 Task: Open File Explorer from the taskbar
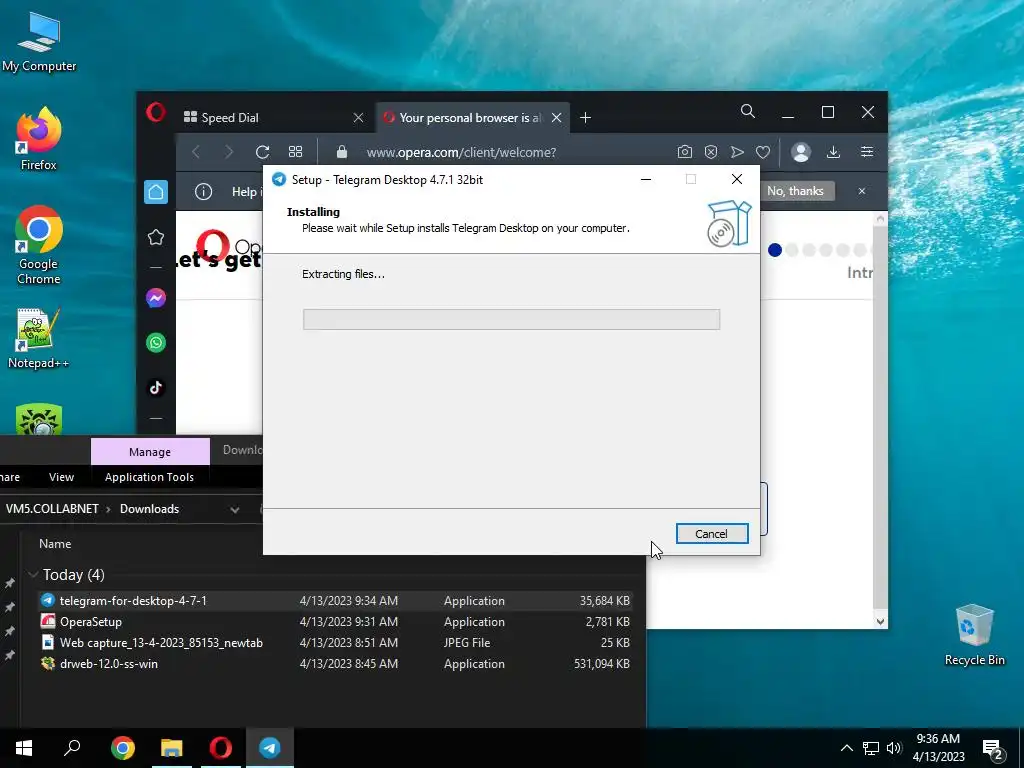172,748
